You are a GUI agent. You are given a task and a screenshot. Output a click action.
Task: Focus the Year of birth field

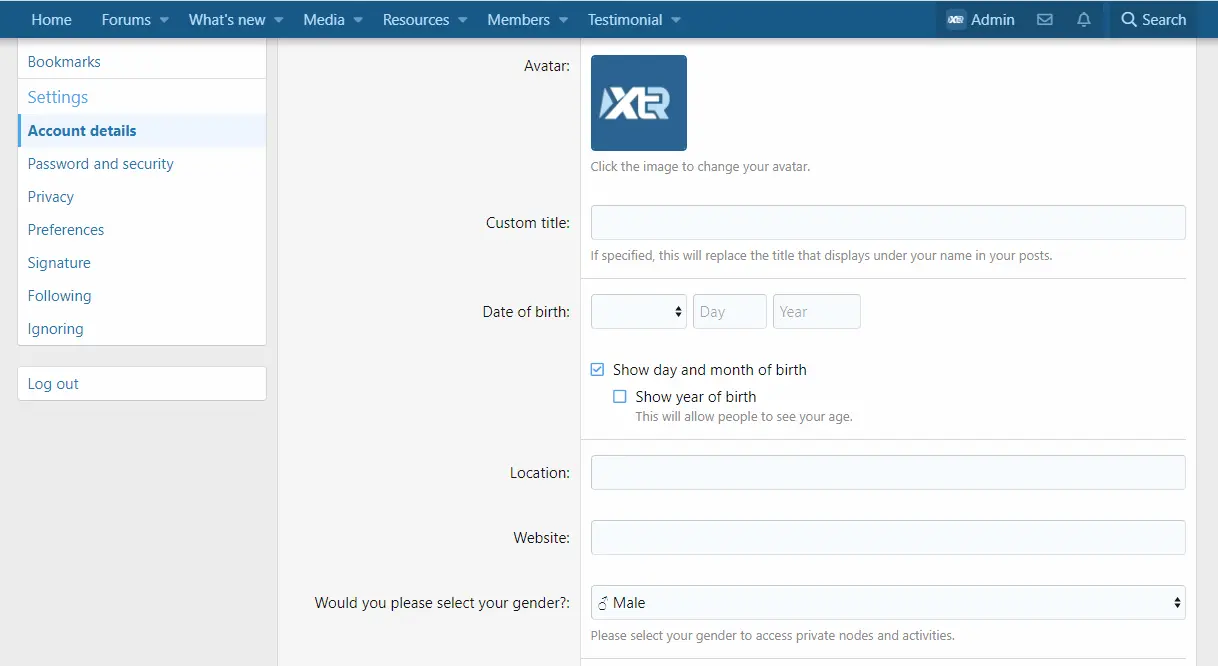click(x=817, y=312)
